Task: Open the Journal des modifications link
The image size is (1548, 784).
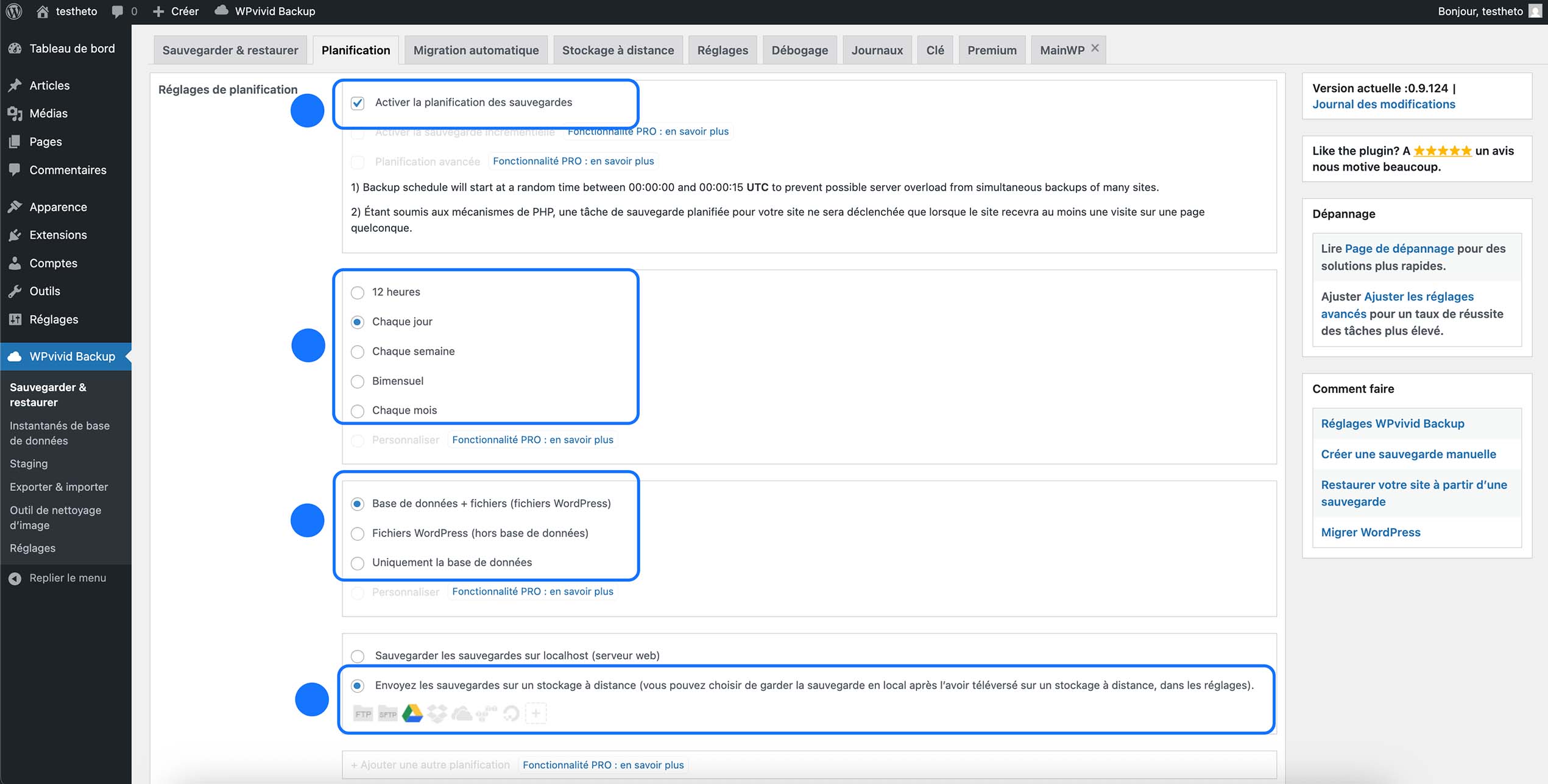Action: pyautogui.click(x=1384, y=104)
